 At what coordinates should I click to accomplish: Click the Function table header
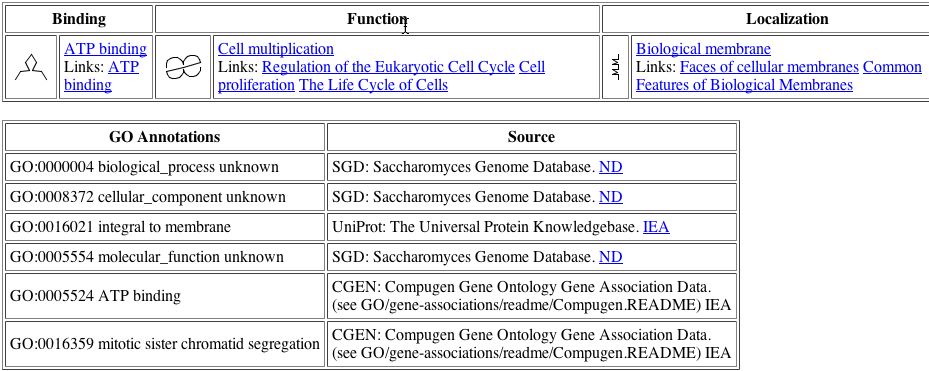tap(377, 19)
